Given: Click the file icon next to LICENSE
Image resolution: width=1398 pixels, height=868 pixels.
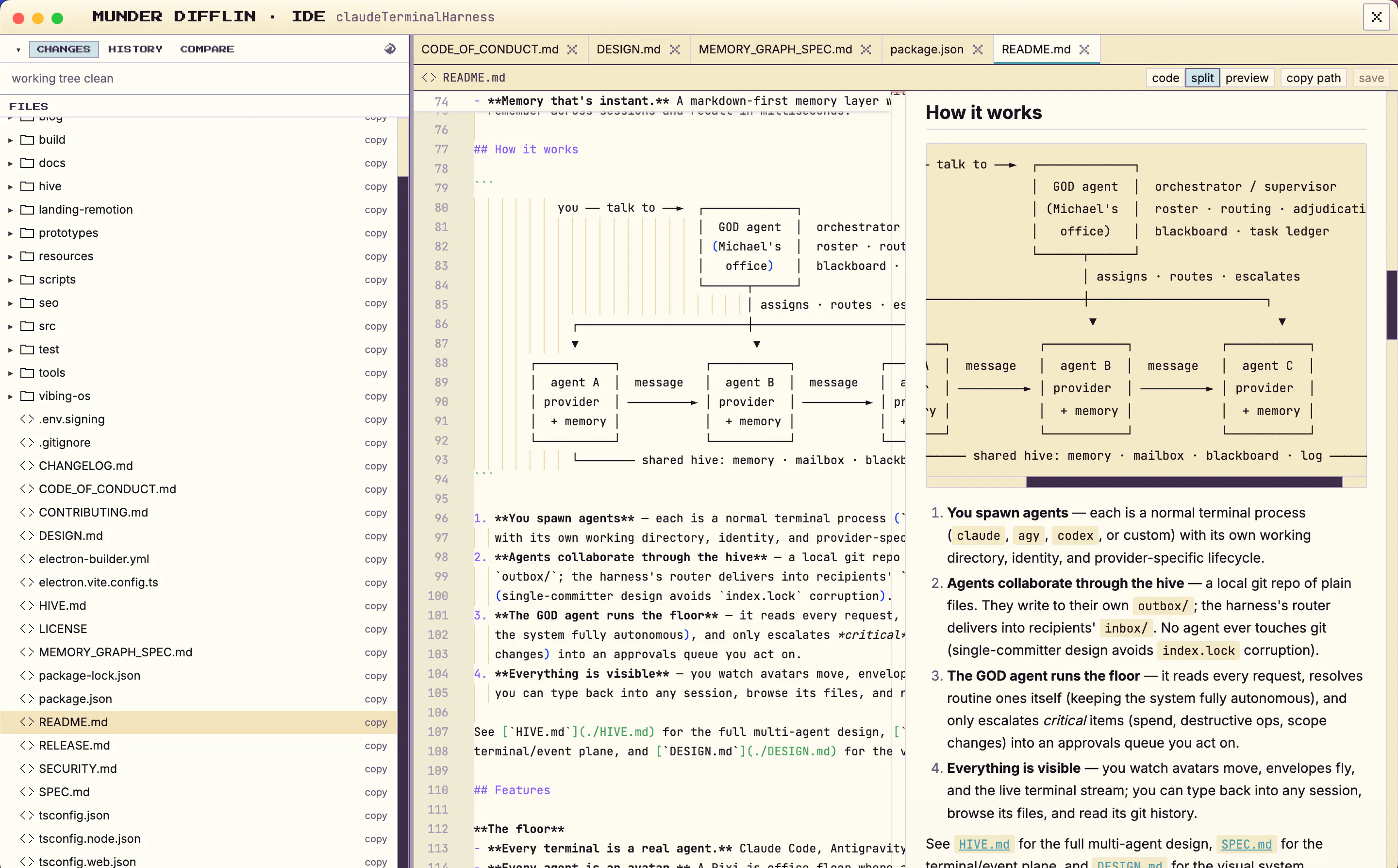Looking at the screenshot, I should pos(27,629).
